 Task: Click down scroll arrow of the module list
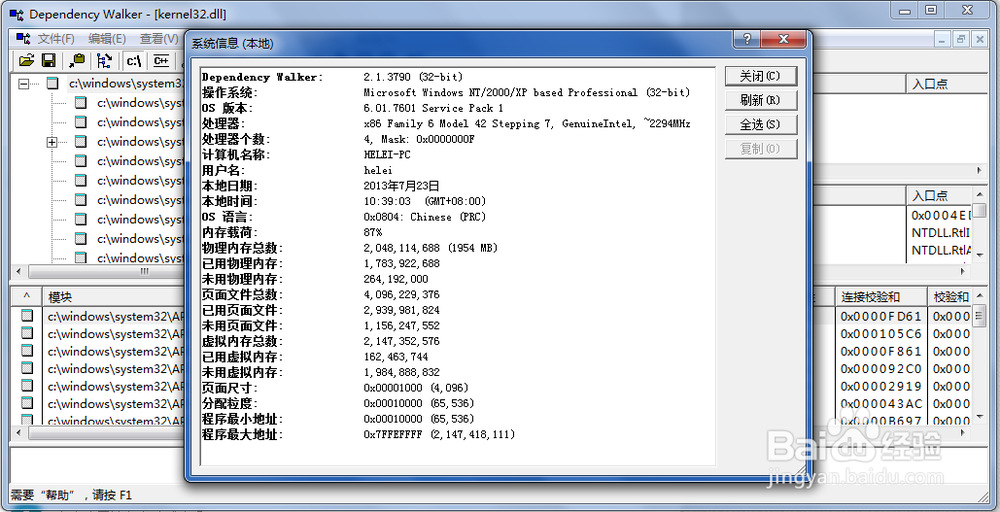click(x=980, y=418)
